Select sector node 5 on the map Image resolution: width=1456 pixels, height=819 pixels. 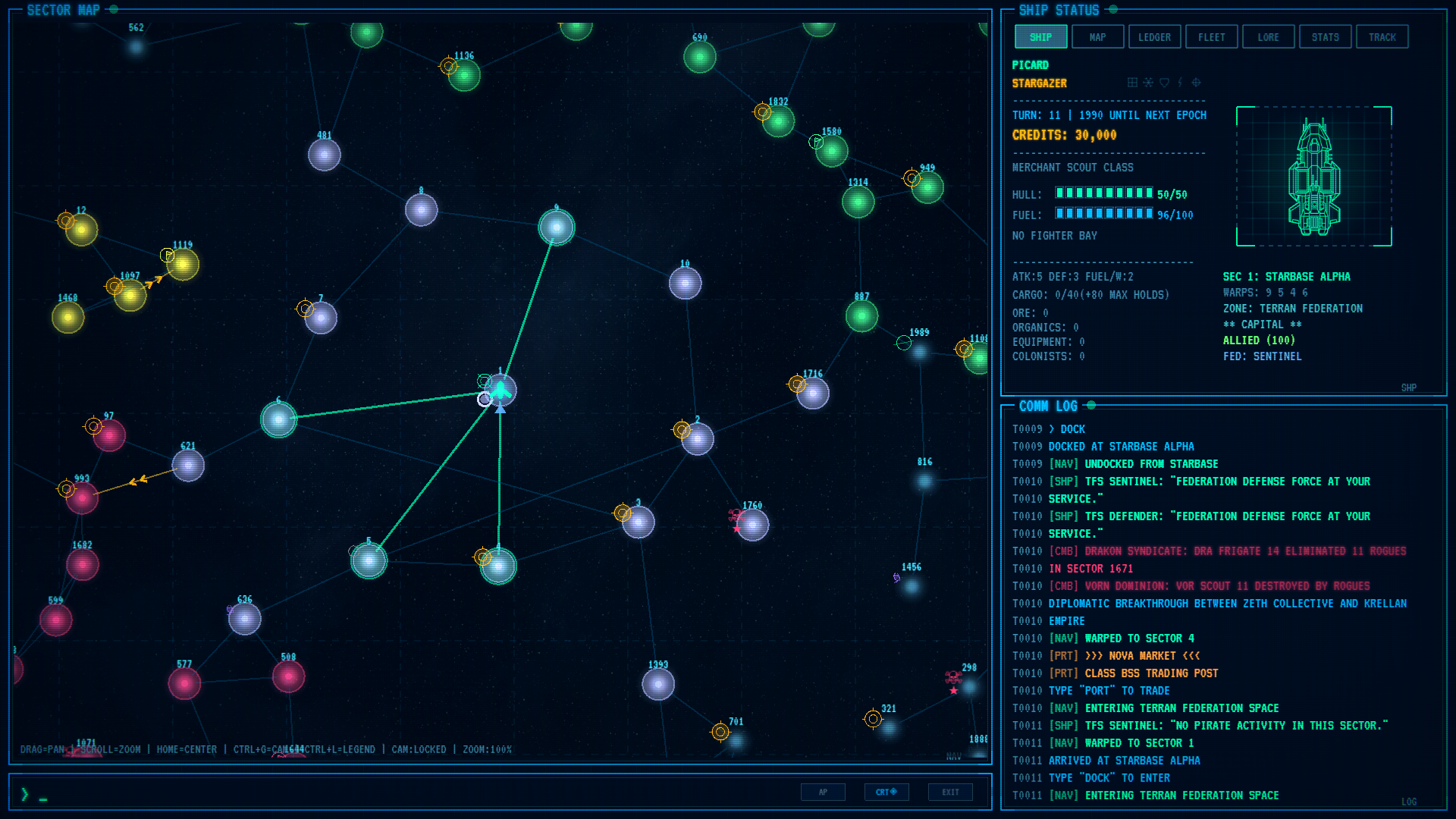tap(369, 560)
